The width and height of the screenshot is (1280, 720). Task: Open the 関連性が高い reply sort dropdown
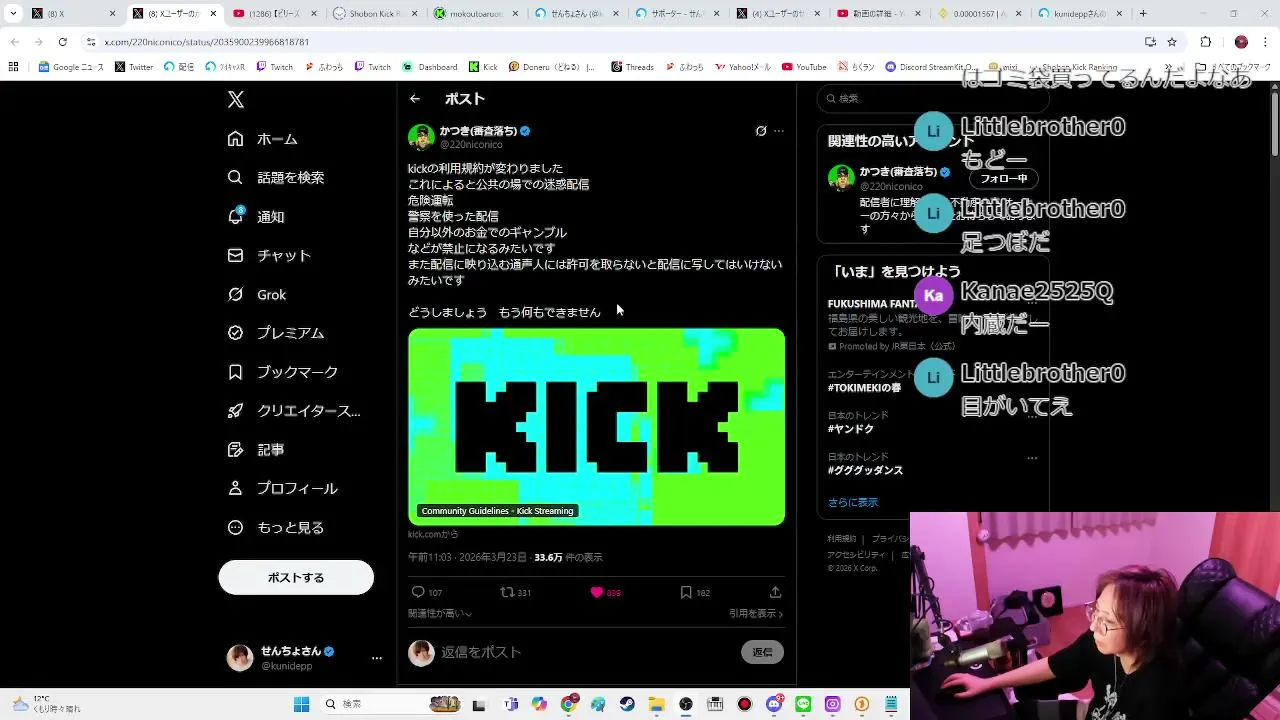point(440,614)
